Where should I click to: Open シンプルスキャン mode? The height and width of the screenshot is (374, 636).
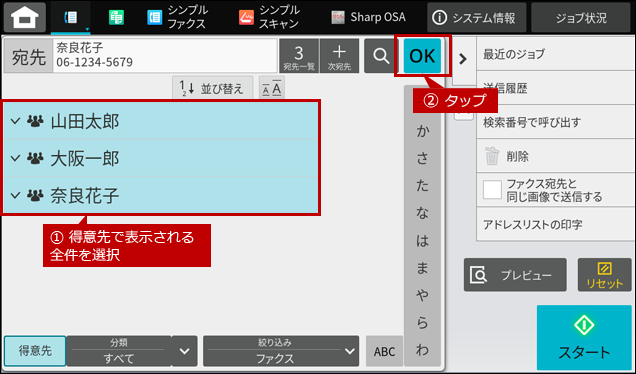coord(269,17)
